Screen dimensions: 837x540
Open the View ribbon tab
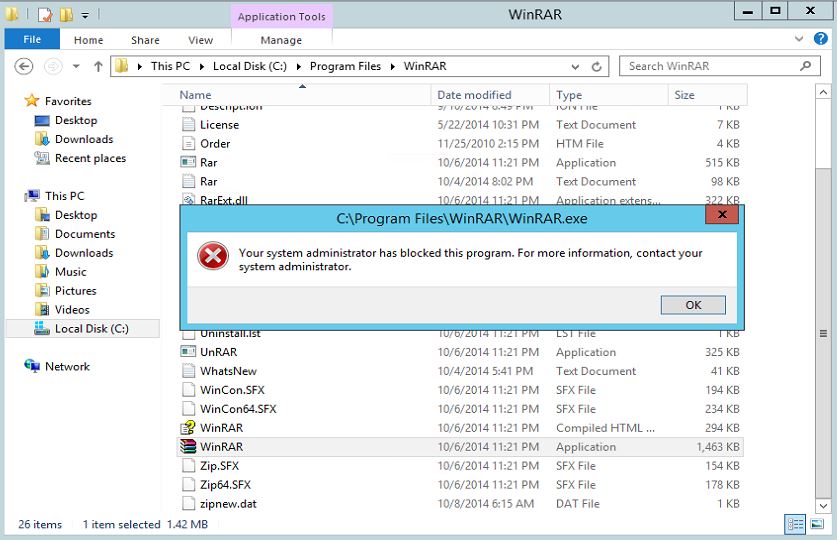(x=200, y=40)
